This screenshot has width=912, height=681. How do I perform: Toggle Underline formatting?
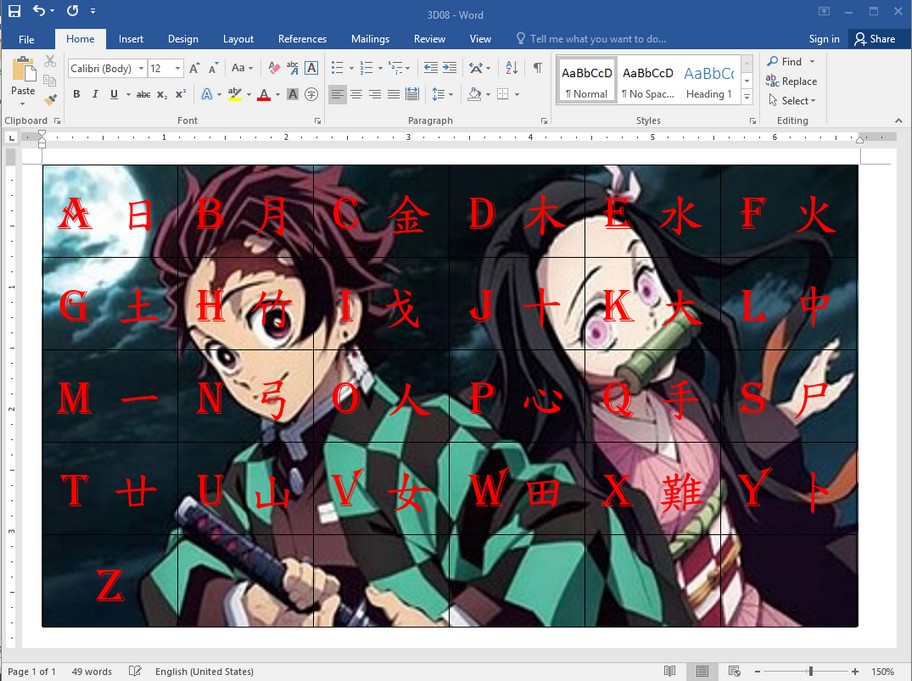point(113,94)
